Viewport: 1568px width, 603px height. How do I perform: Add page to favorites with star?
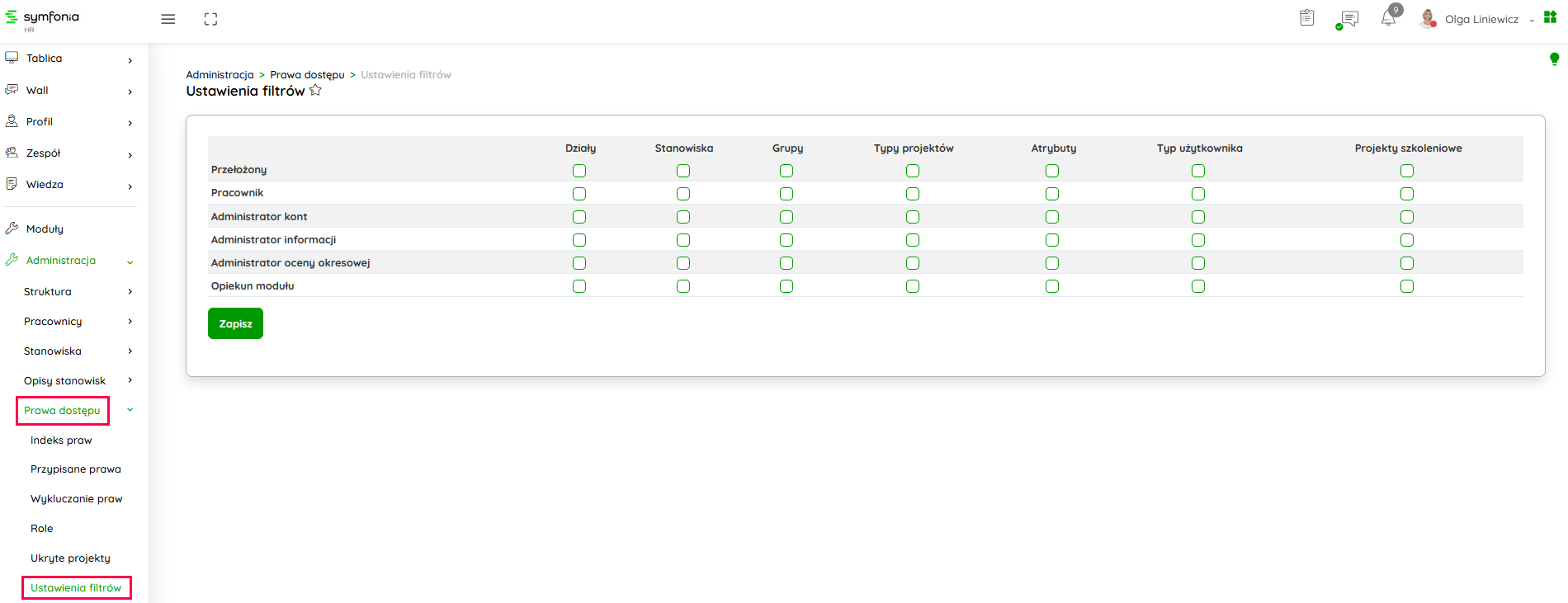click(315, 91)
